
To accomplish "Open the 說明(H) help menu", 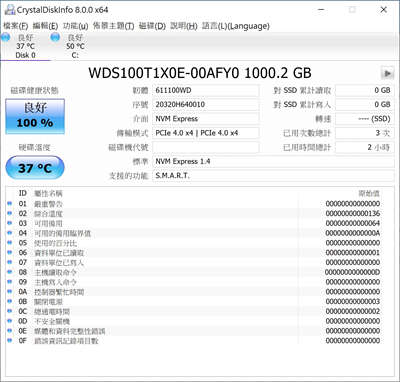I will [x=184, y=26].
